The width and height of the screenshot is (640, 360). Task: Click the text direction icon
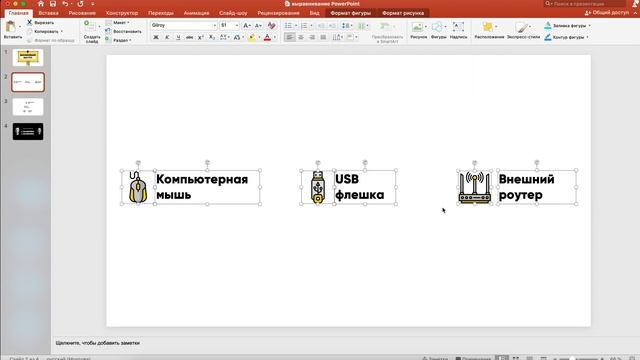point(336,37)
